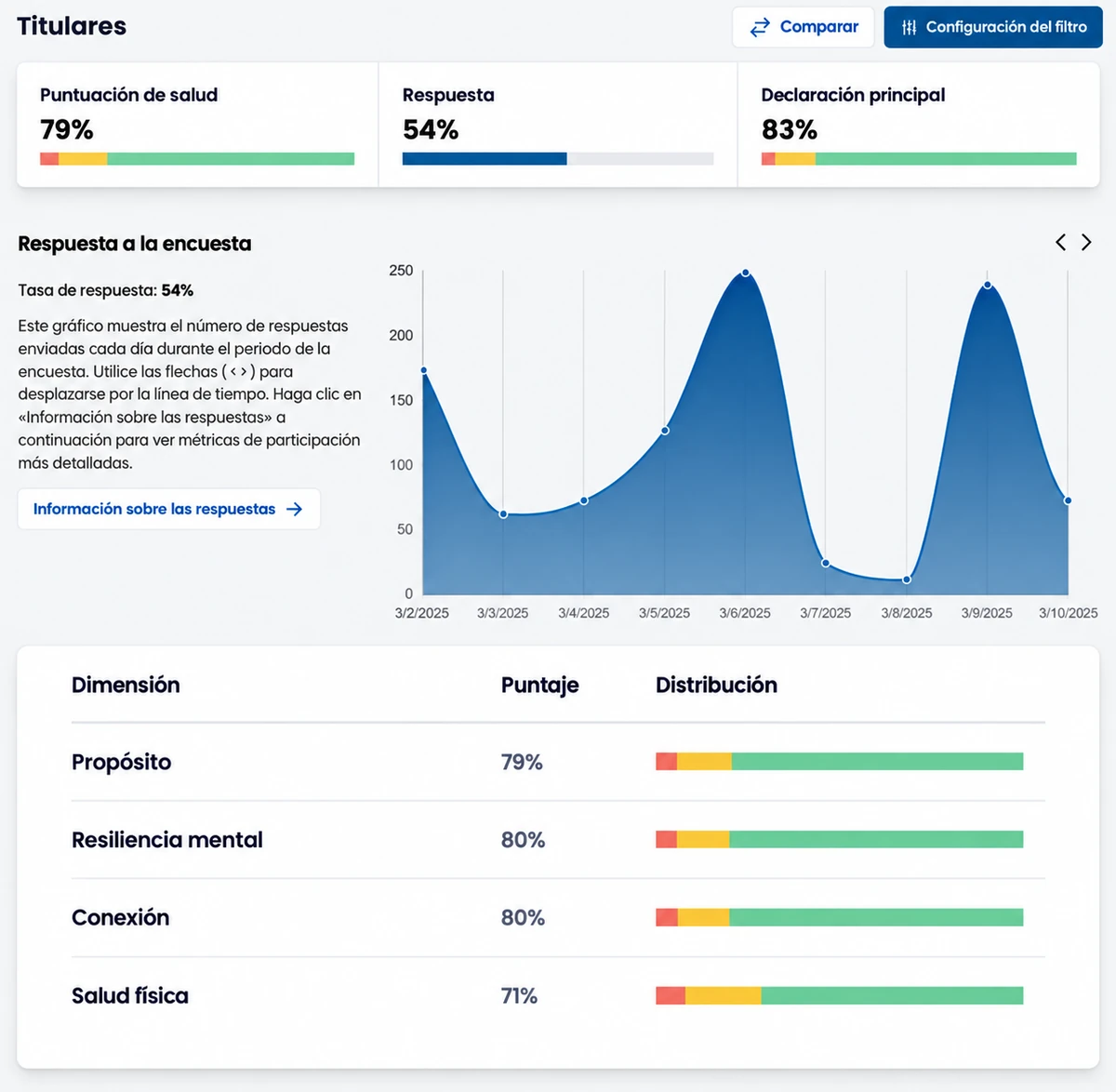Click the Propósito distribution bar
This screenshot has width=1116, height=1092.
coord(840,762)
